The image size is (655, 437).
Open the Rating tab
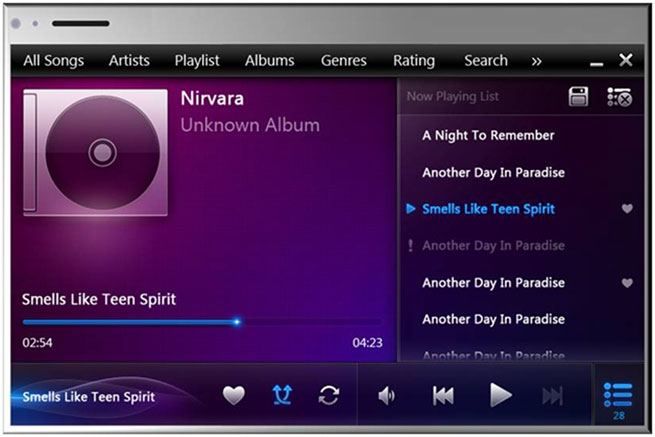tap(414, 61)
